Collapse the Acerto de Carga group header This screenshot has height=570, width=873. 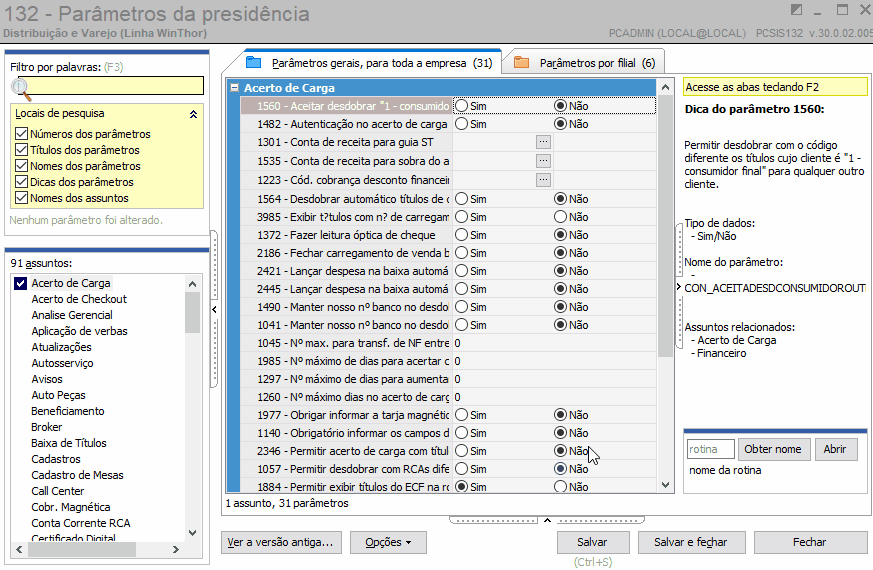(x=234, y=87)
